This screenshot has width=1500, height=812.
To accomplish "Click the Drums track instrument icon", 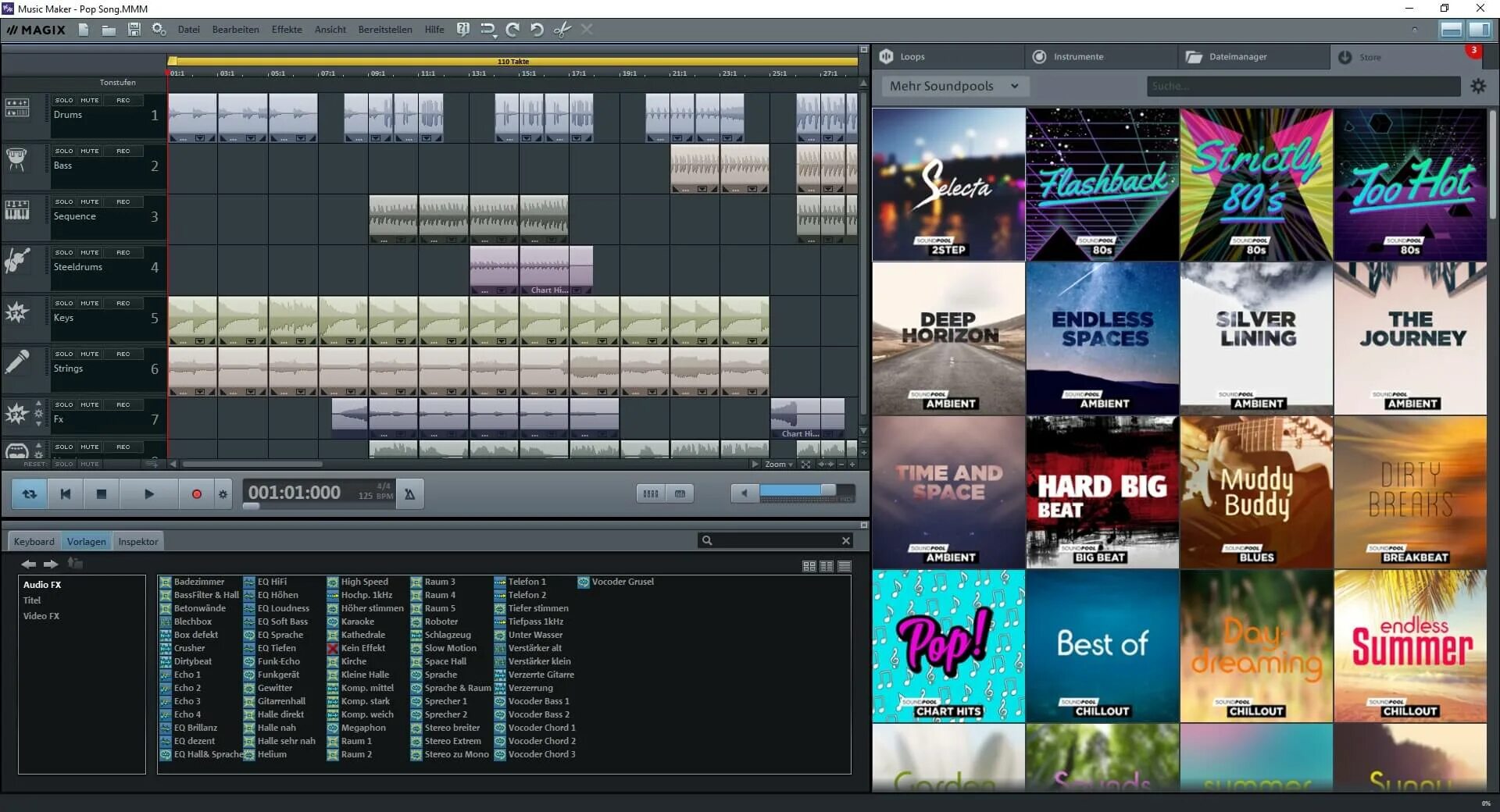I will [17, 108].
